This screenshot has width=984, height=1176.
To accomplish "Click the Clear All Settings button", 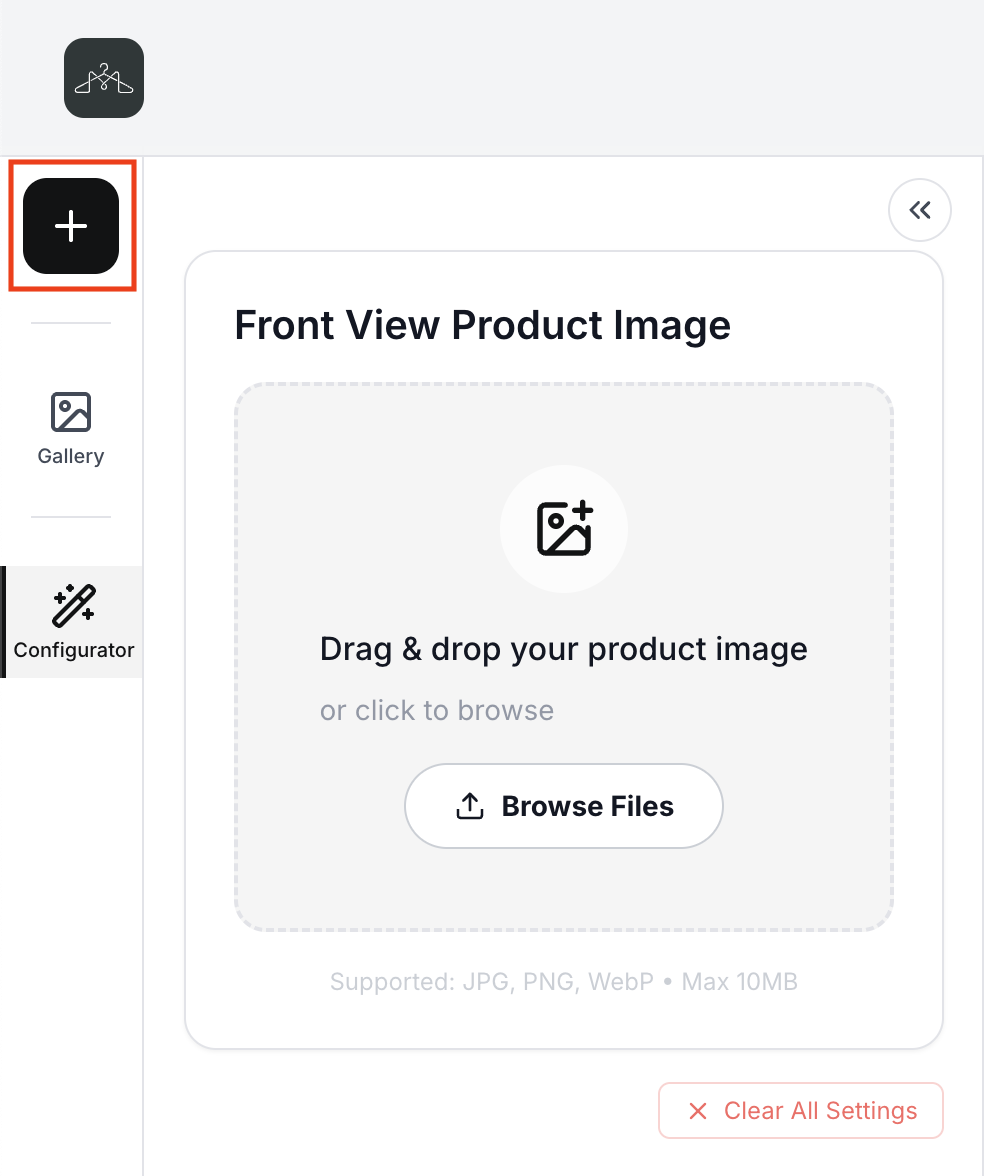I will click(x=801, y=1111).
